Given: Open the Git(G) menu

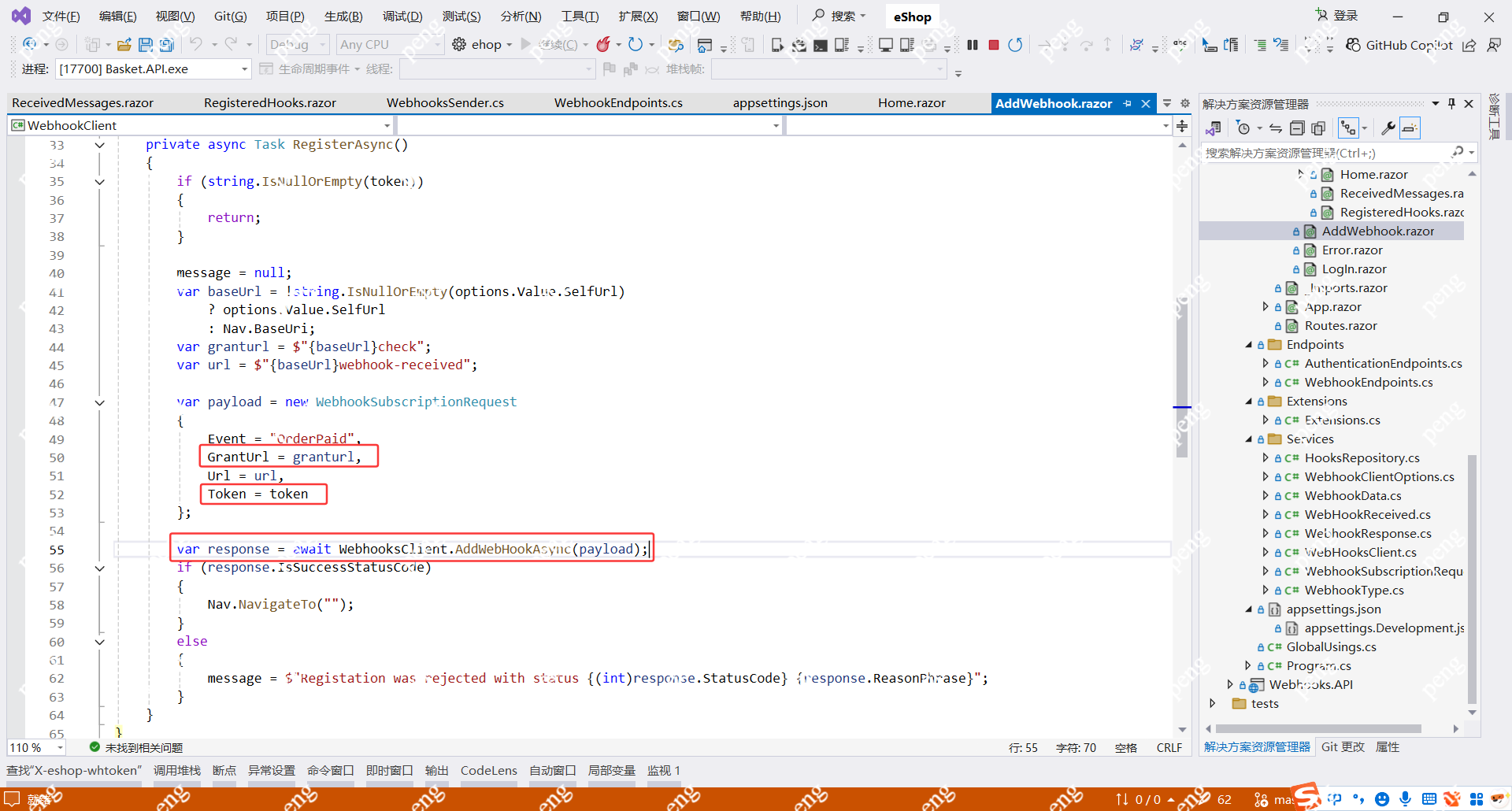Looking at the screenshot, I should pyautogui.click(x=230, y=17).
